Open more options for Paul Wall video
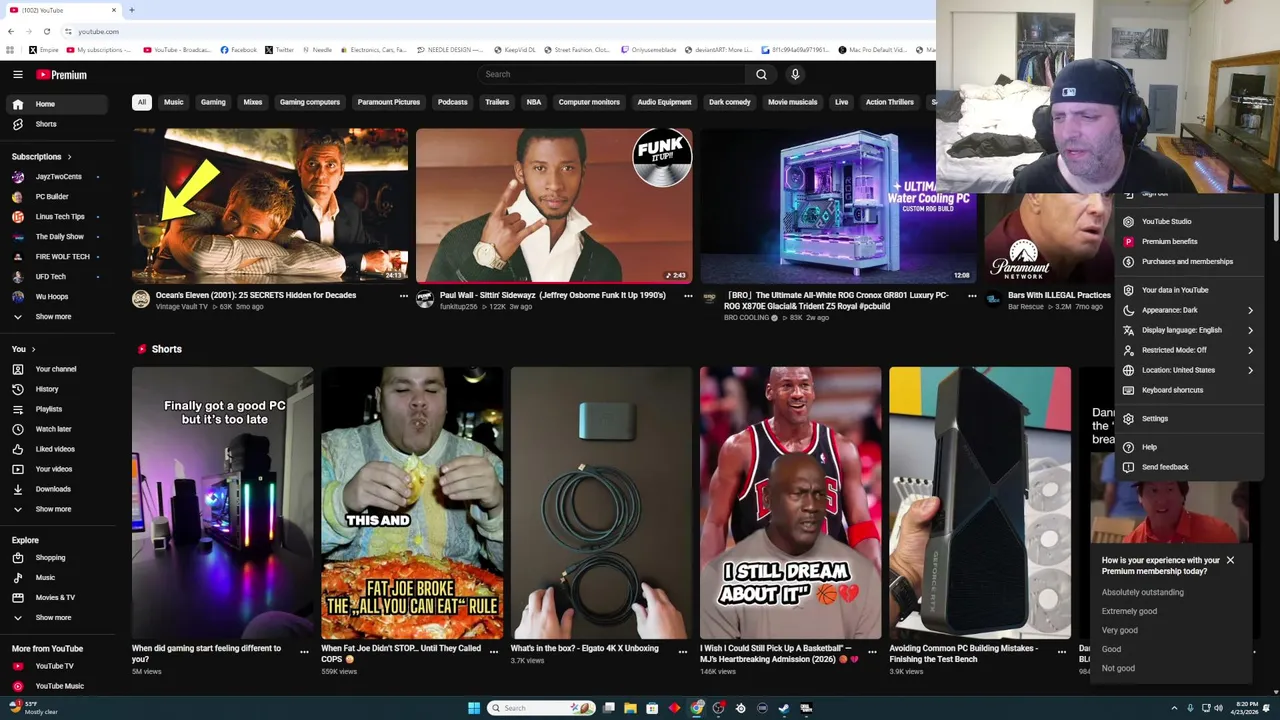The height and width of the screenshot is (720, 1280). [688, 296]
